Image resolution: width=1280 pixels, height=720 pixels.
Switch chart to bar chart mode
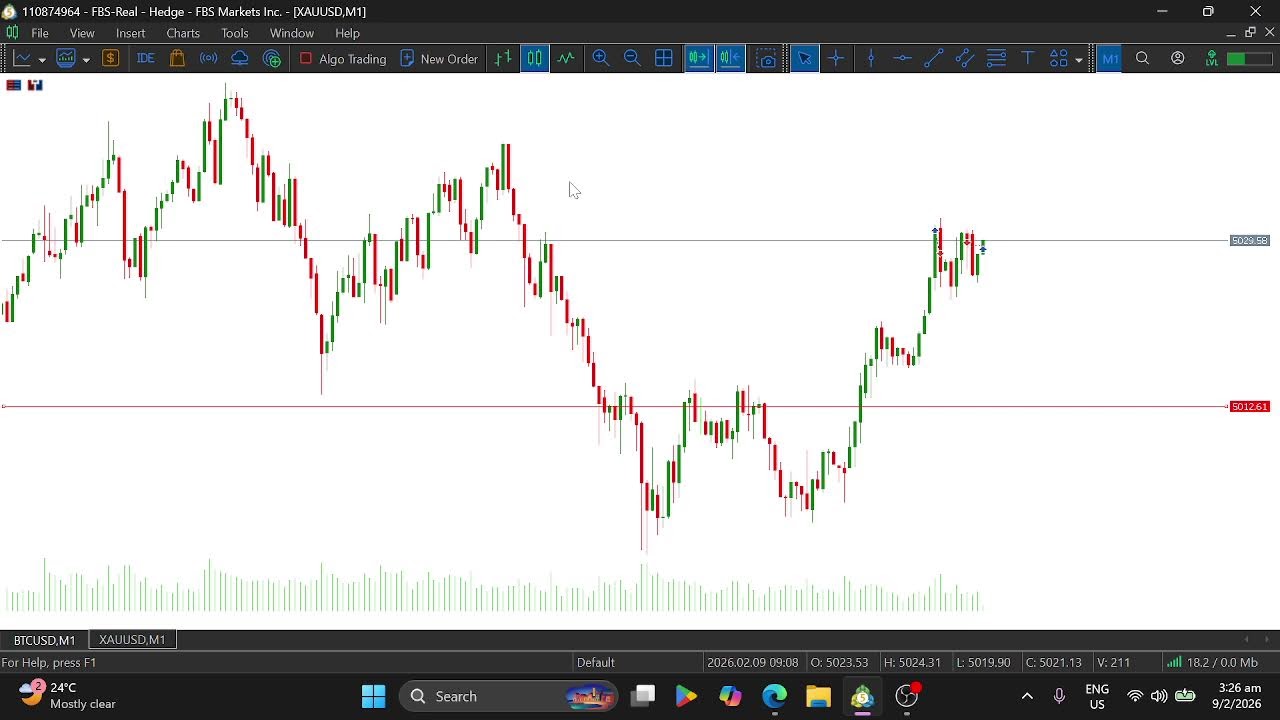point(503,59)
